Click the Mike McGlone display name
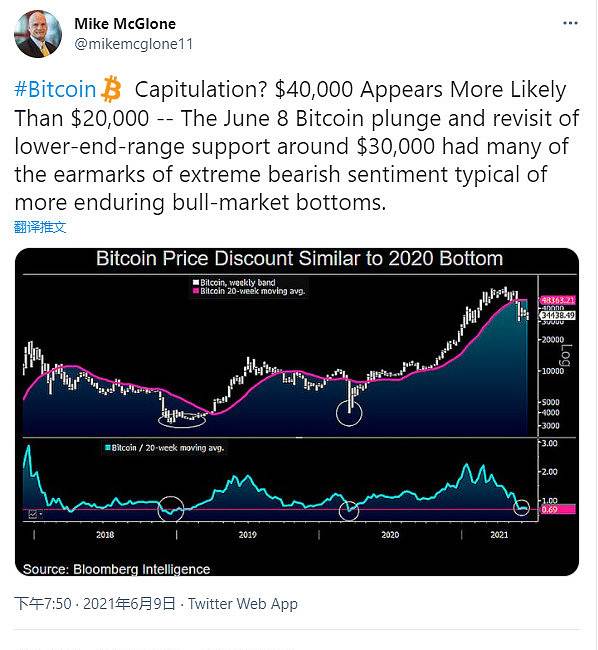This screenshot has width=598, height=650. point(125,24)
